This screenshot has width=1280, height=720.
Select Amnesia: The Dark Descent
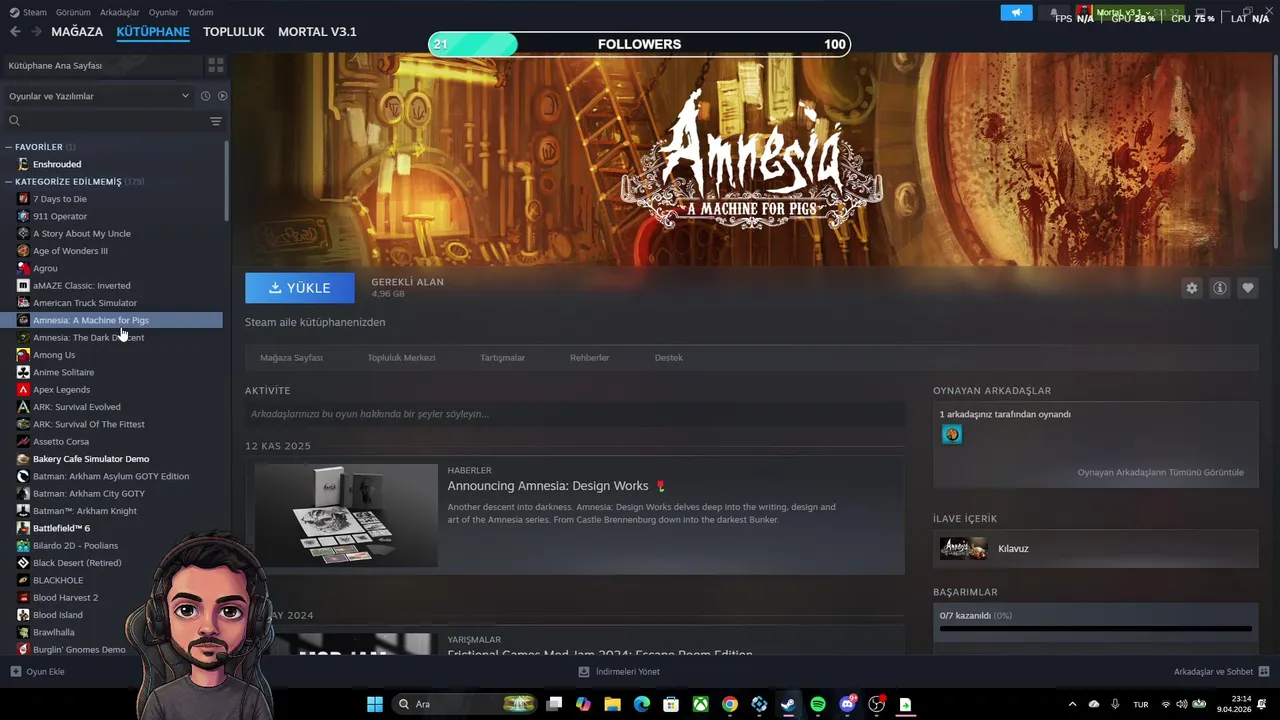[x=88, y=338]
